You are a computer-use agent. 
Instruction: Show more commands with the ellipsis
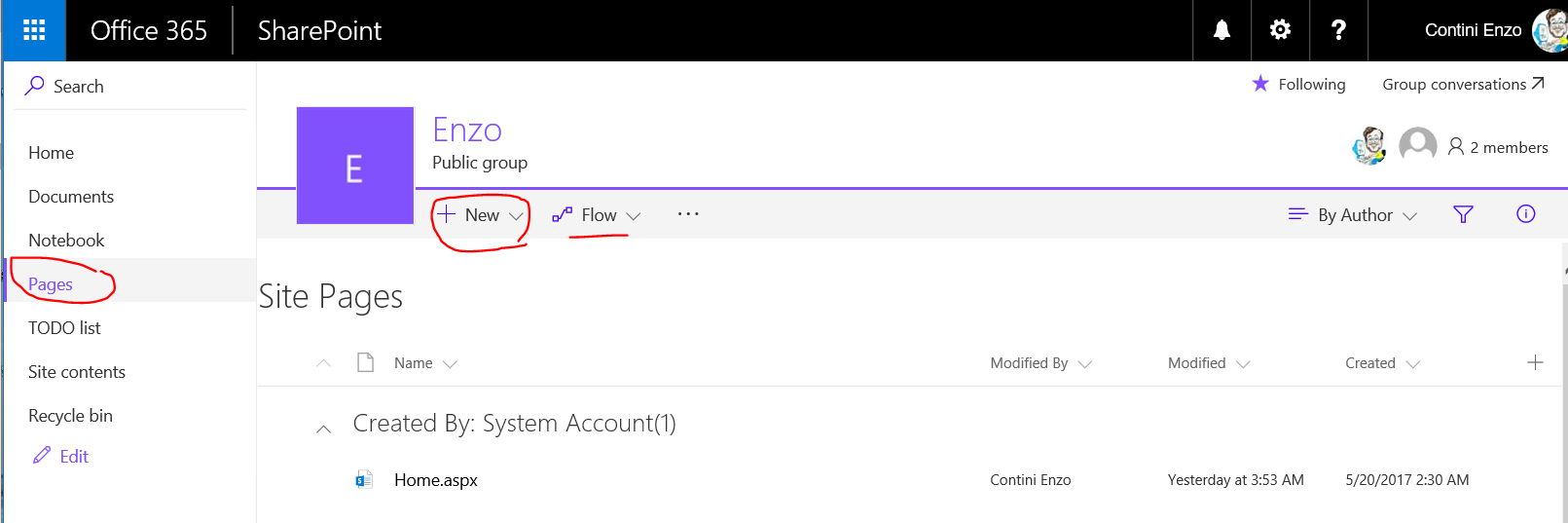[687, 214]
